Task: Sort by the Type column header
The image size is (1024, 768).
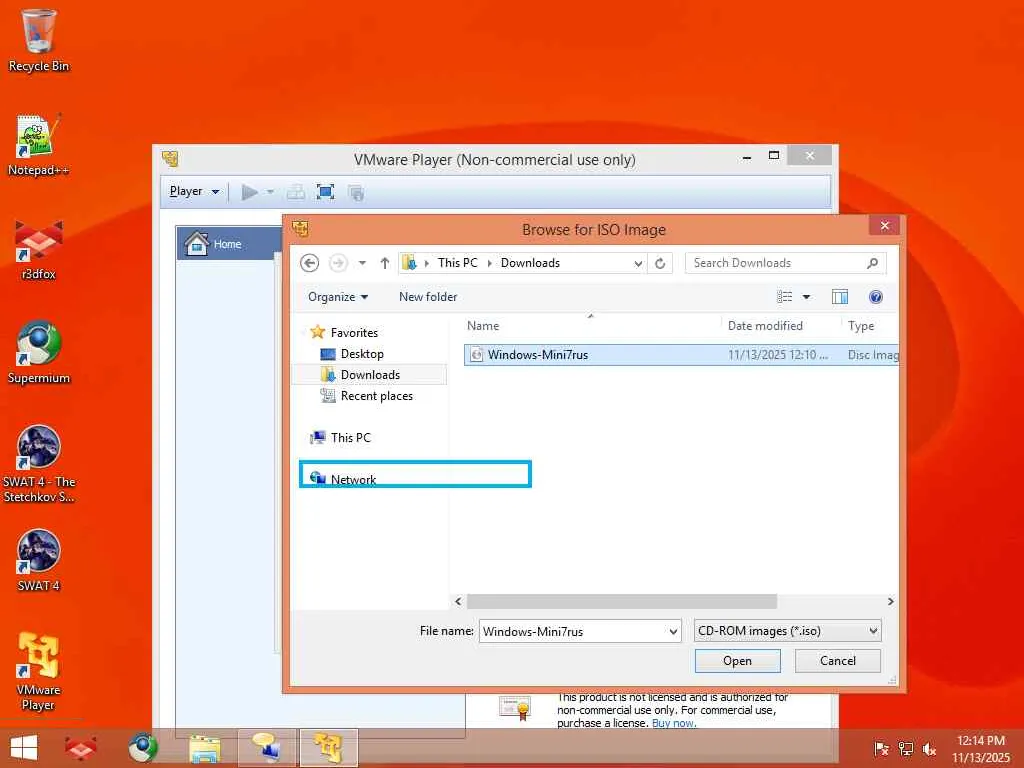Action: pyautogui.click(x=861, y=326)
